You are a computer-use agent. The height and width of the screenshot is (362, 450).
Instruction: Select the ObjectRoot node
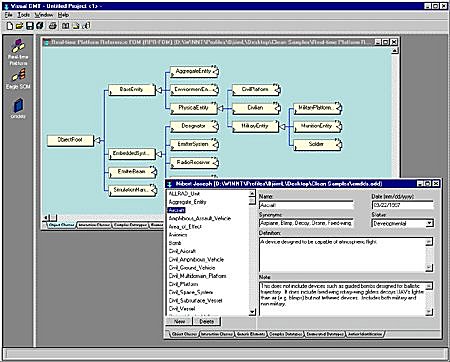coord(70,140)
